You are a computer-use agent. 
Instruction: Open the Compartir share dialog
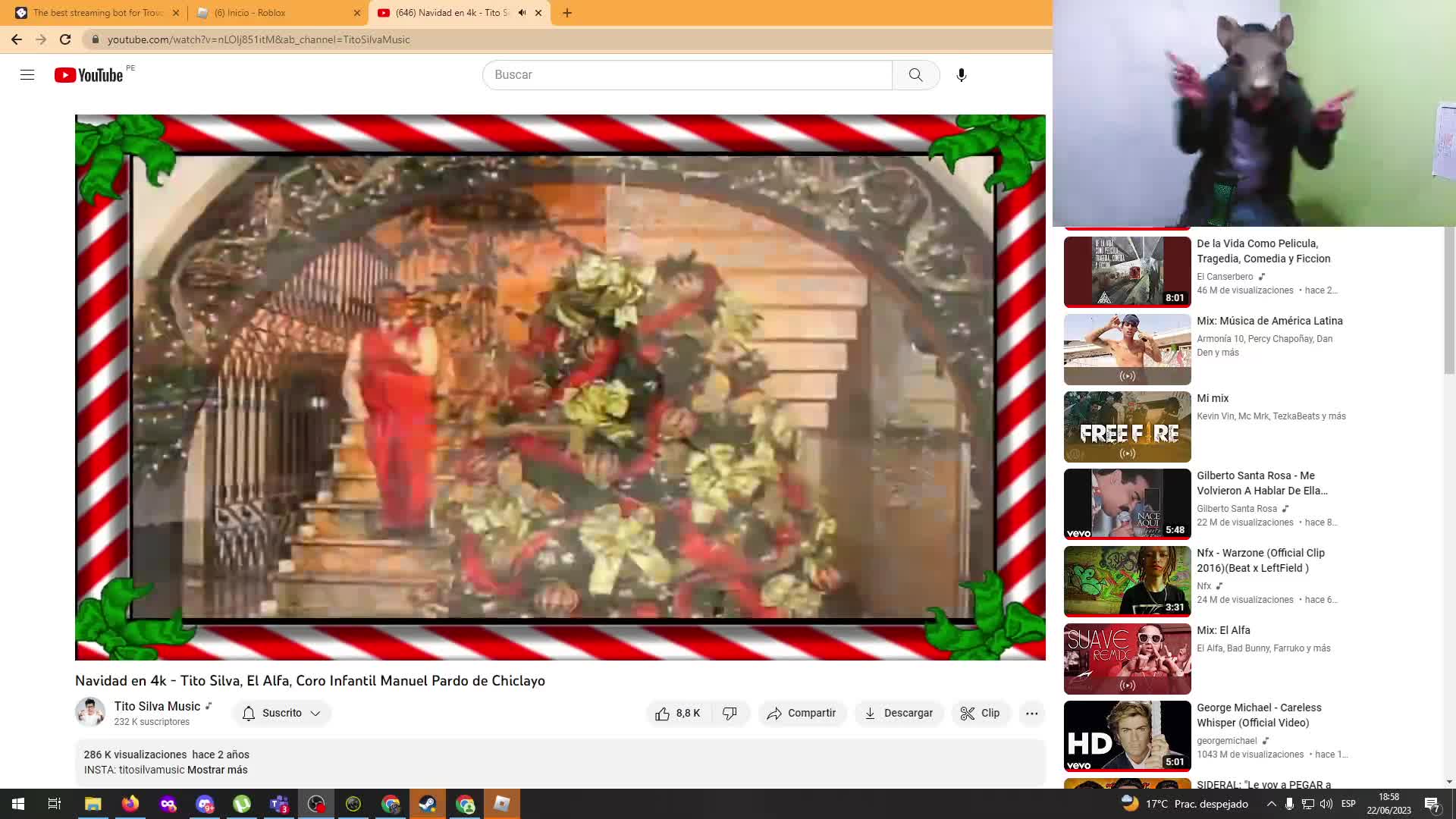[x=802, y=714]
